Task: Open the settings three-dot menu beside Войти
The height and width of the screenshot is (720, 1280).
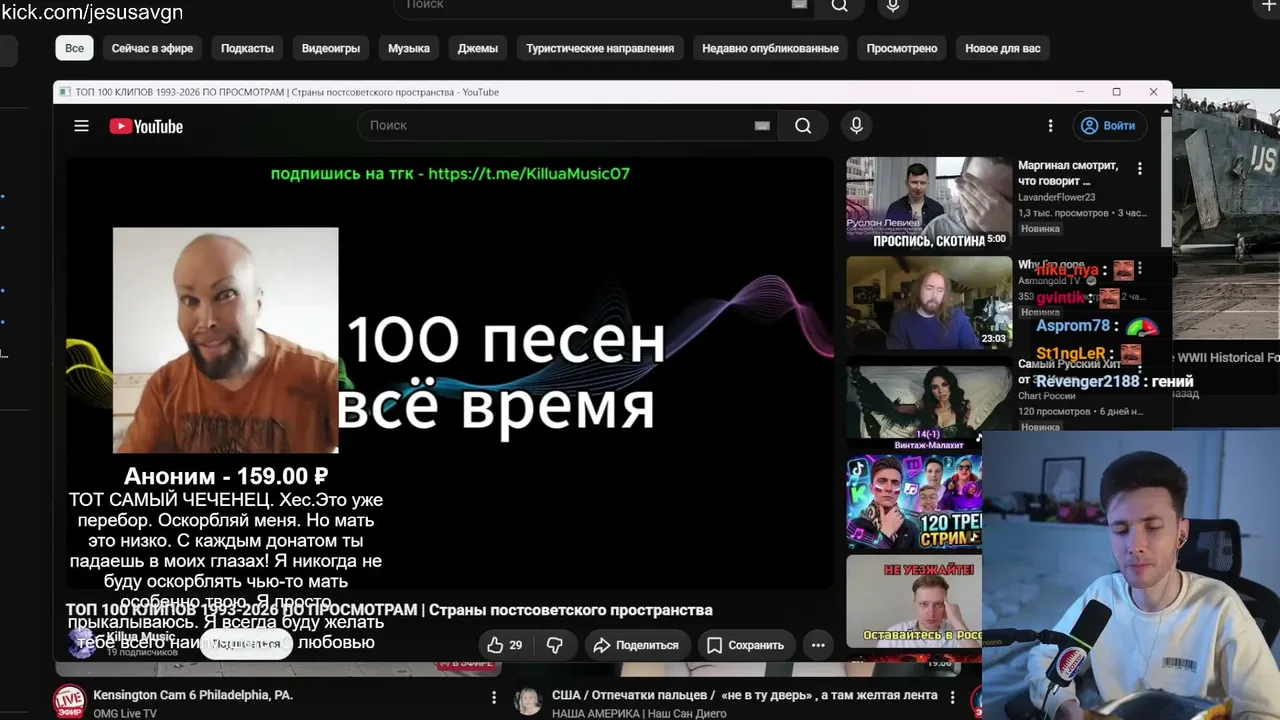Action: (1050, 126)
